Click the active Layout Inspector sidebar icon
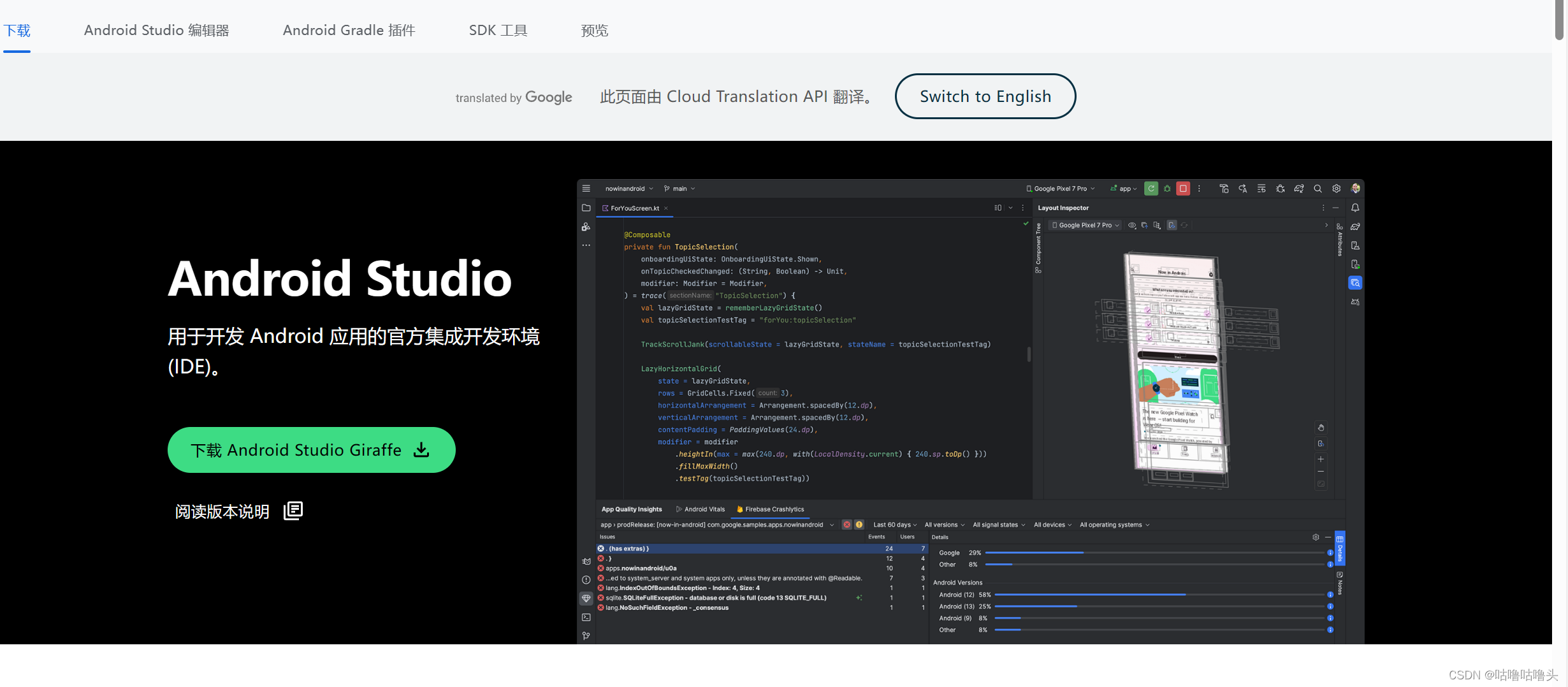Image resolution: width=1568 pixels, height=687 pixels. pyautogui.click(x=1355, y=283)
